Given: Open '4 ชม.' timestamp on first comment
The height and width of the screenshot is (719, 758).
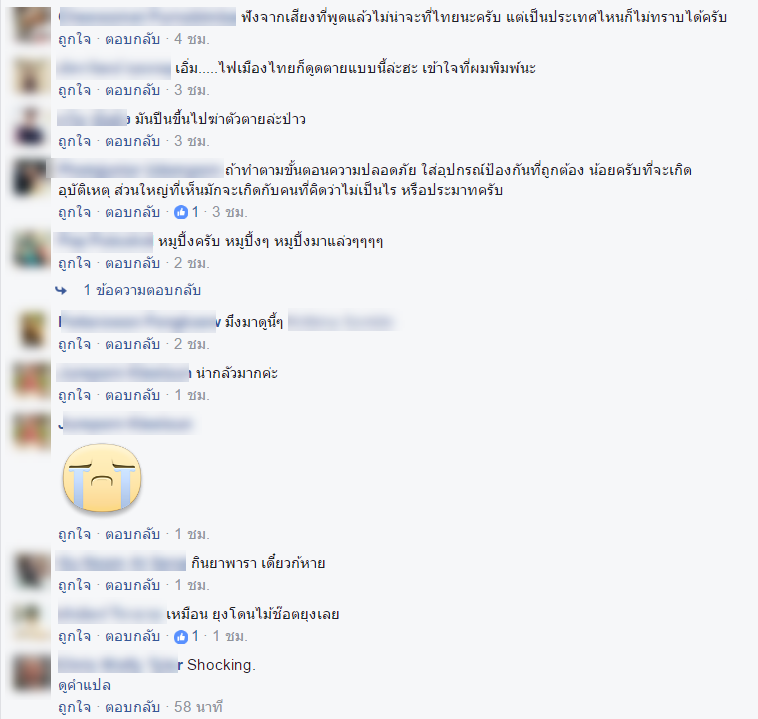Looking at the screenshot, I should pos(191,39).
